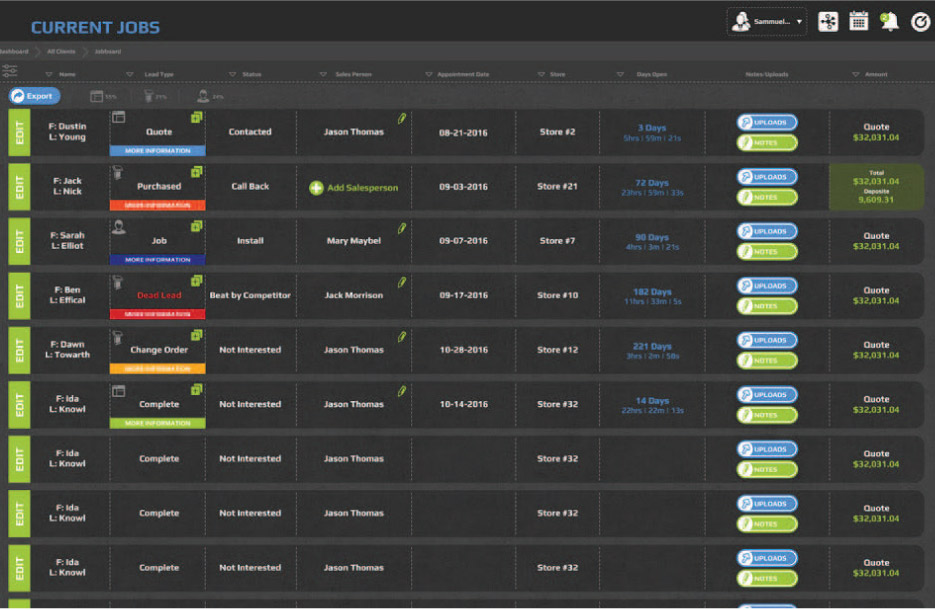Open the Status column filter triangle
This screenshot has height=610, width=935.
click(232, 75)
